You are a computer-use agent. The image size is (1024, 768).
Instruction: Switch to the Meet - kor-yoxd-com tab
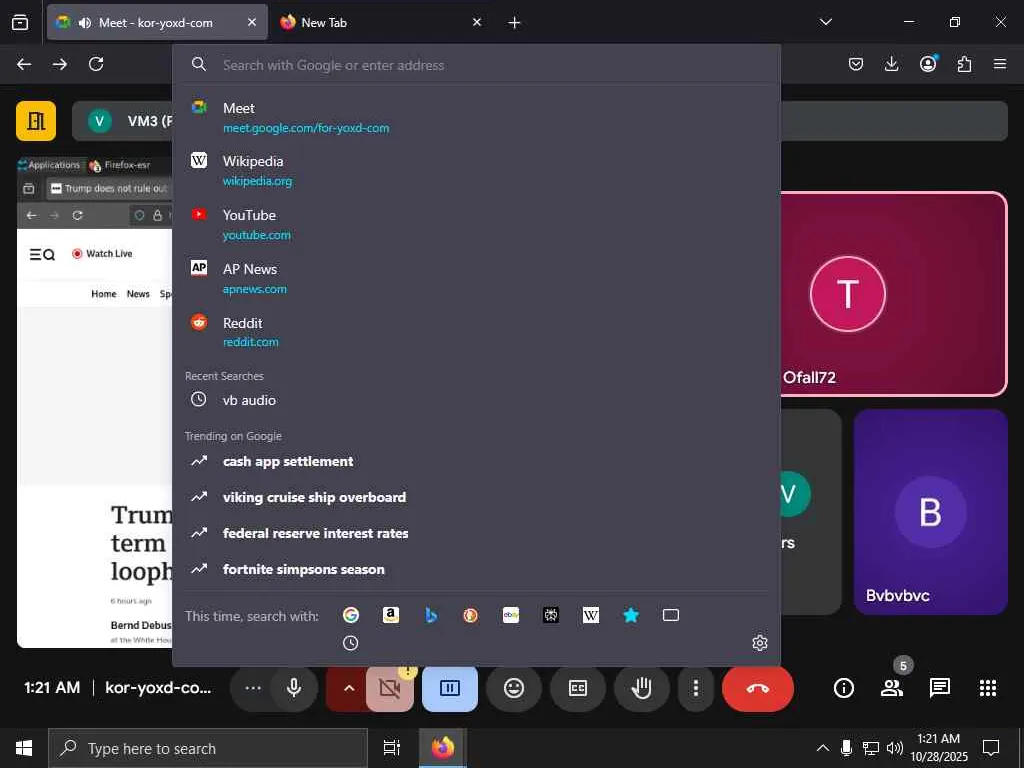(x=157, y=22)
